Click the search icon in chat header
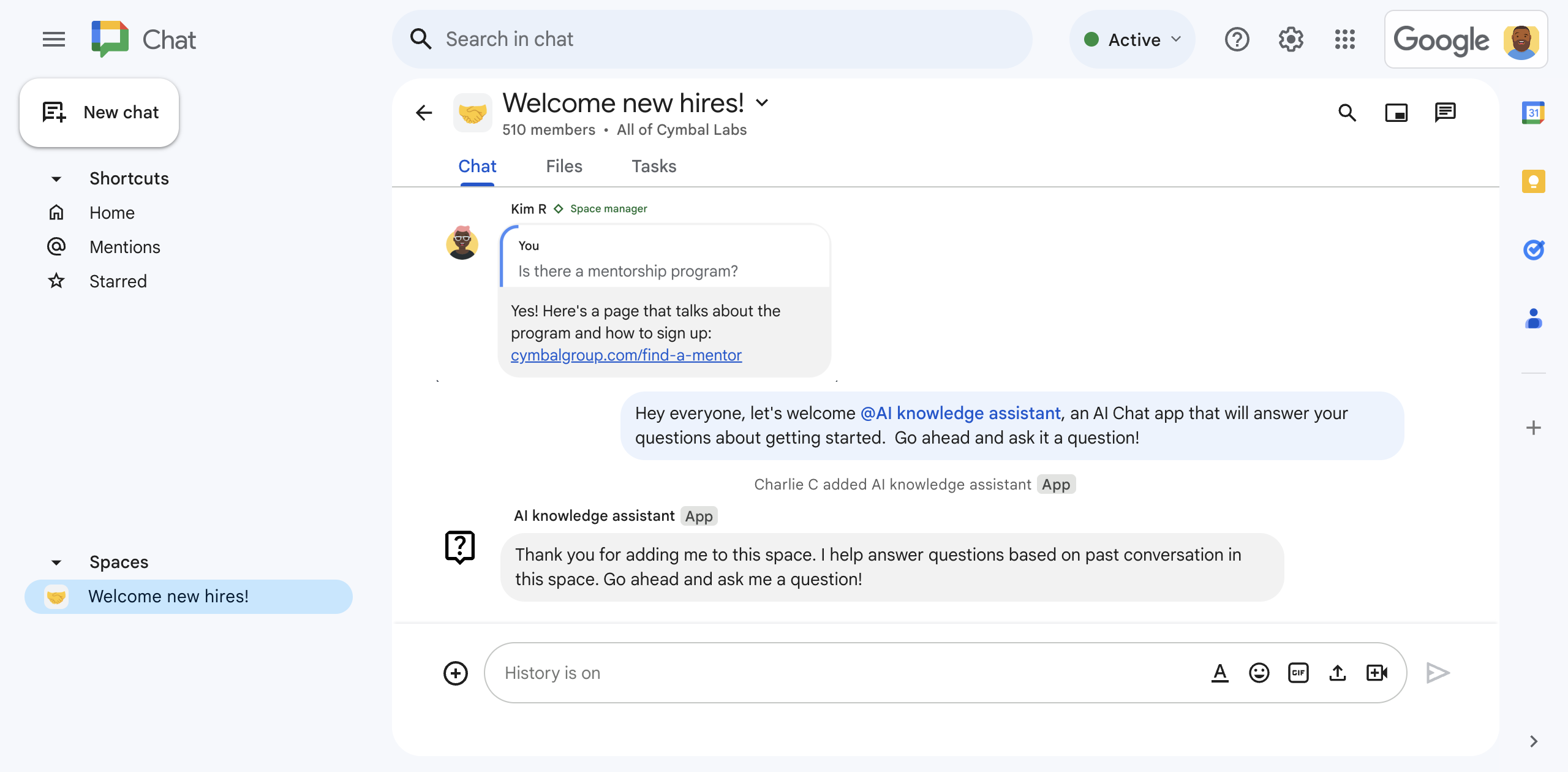This screenshot has height=772, width=1568. [1350, 111]
